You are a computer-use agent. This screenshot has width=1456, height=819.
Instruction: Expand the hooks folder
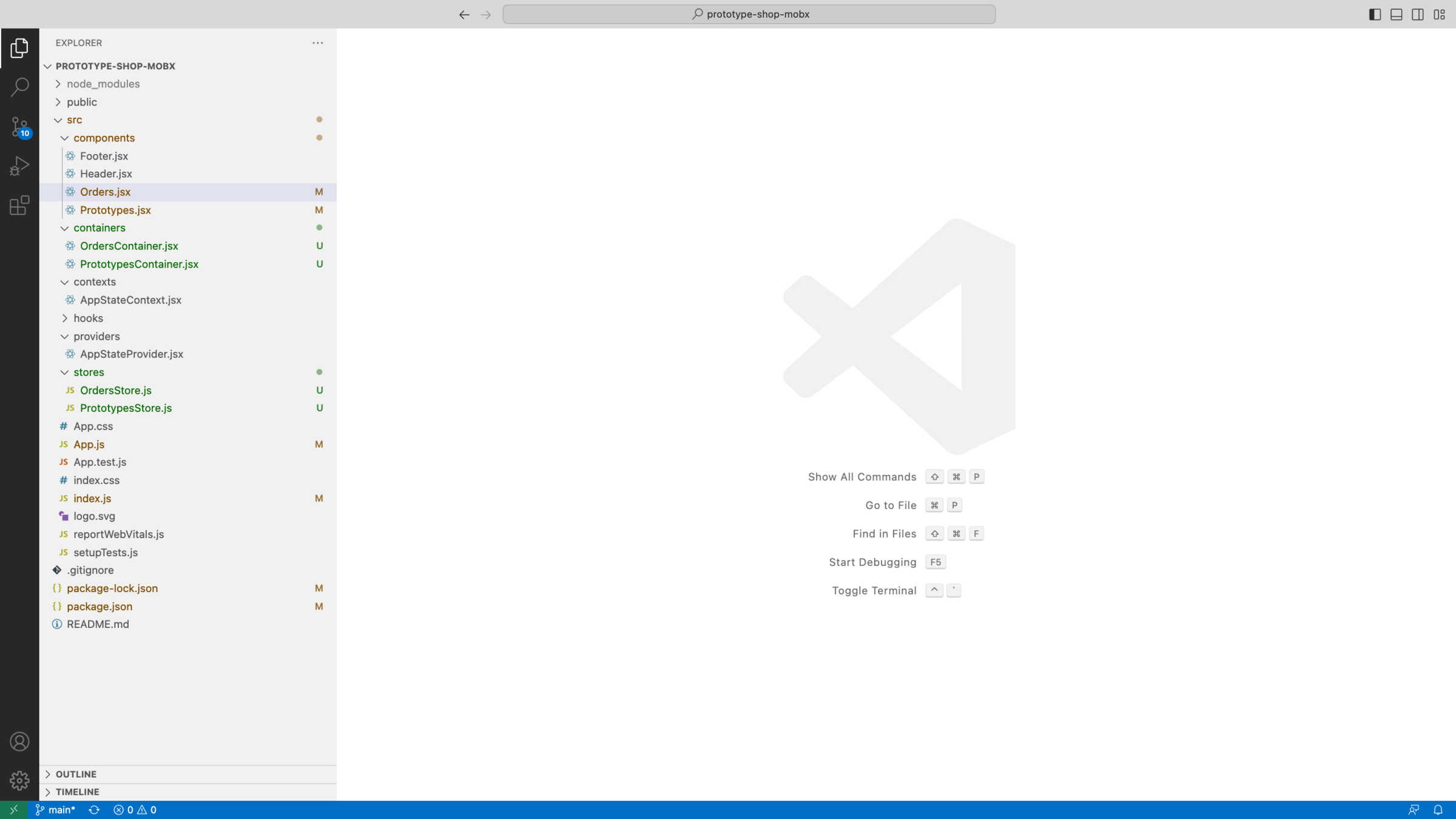click(x=88, y=318)
